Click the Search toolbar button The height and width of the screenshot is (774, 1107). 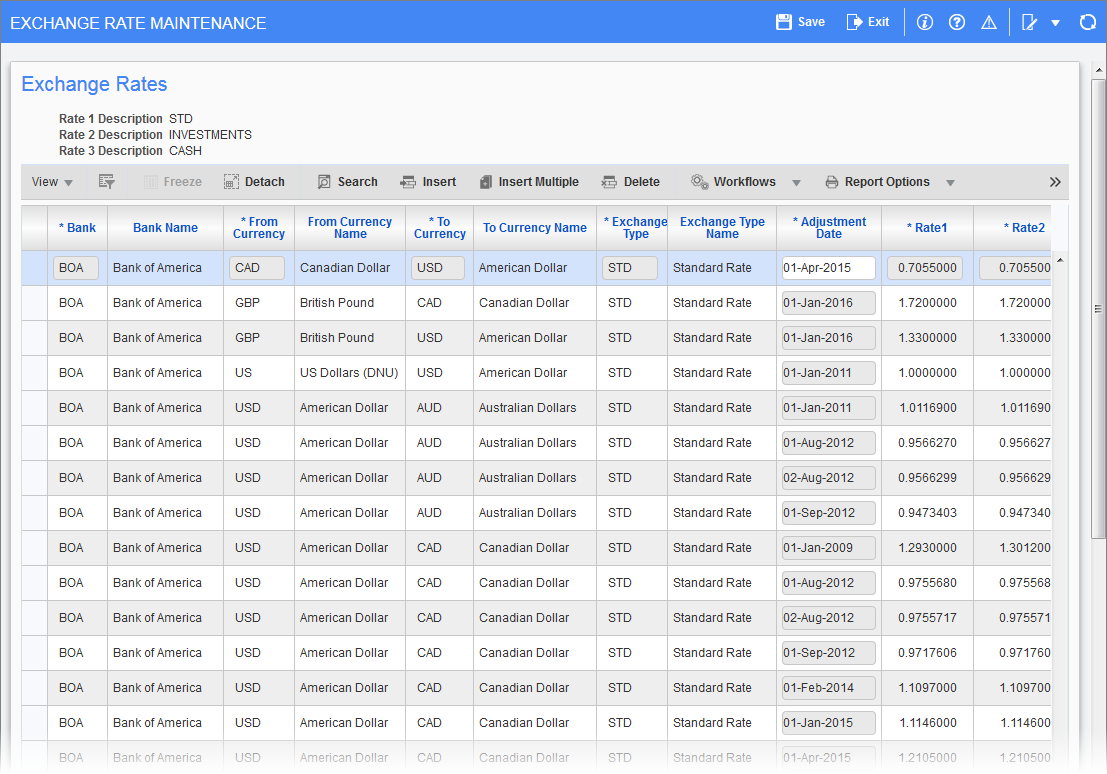click(x=347, y=182)
